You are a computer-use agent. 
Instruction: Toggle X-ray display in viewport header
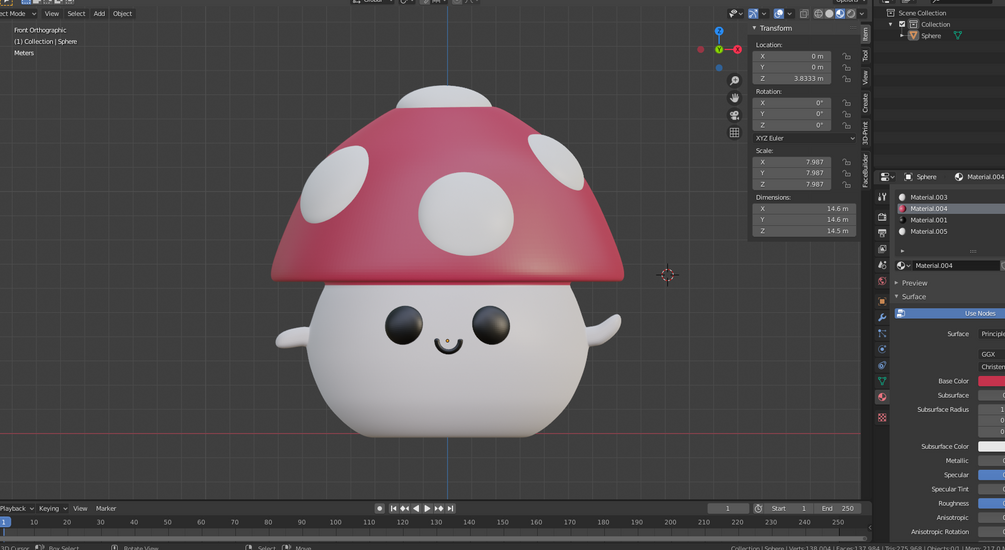click(804, 14)
